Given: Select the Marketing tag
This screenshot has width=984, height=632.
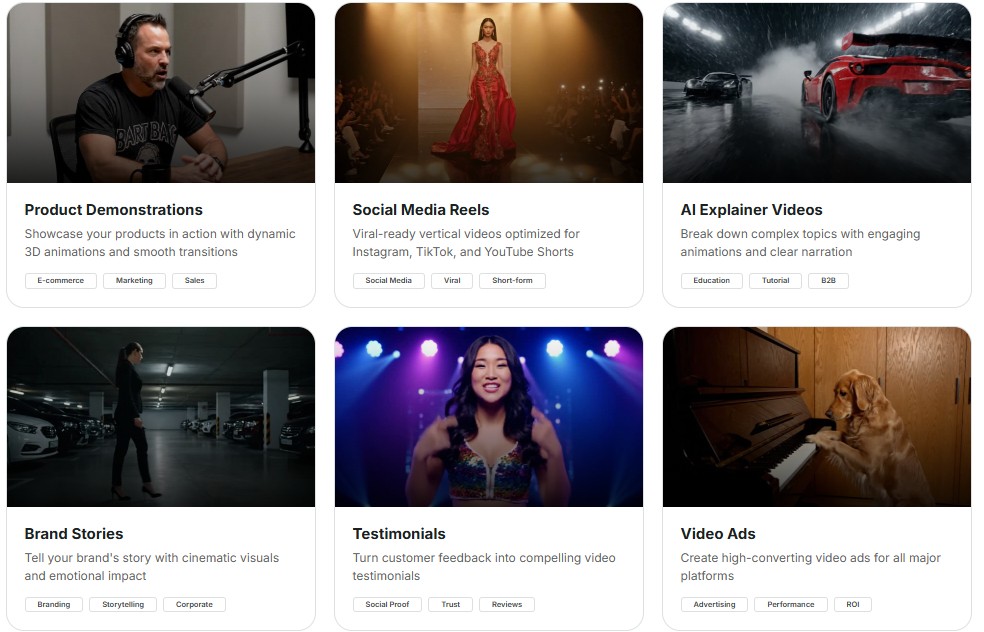Looking at the screenshot, I should coord(134,281).
